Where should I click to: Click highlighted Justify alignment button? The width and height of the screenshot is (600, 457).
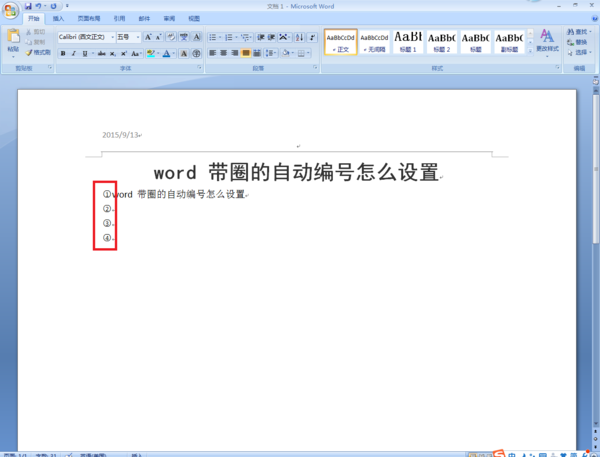click(246, 53)
